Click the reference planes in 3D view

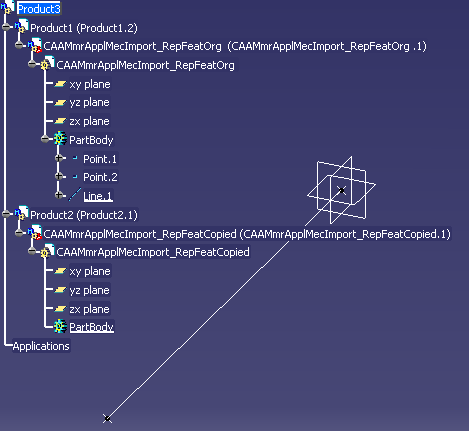tap(341, 190)
